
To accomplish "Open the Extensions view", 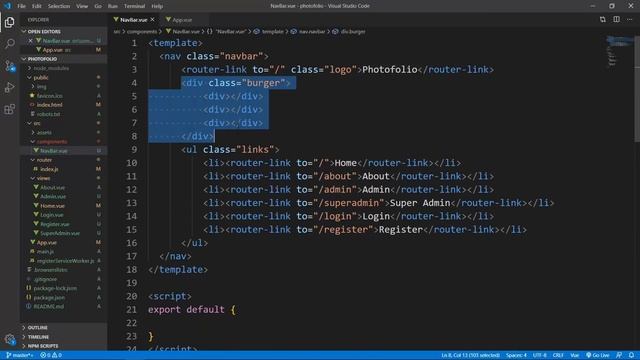I will (9, 109).
